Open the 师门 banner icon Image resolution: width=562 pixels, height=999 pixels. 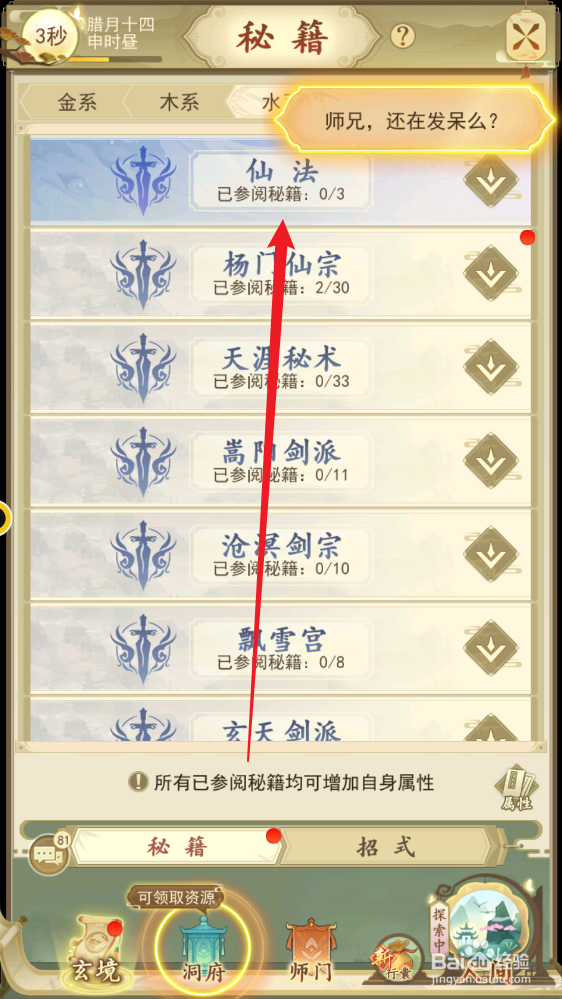[309, 949]
